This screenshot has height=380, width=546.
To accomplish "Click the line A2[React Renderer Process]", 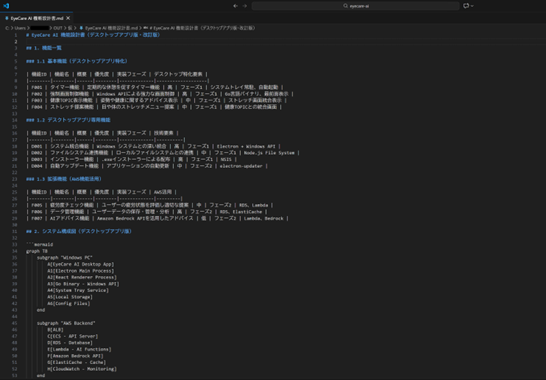I will (x=82, y=277).
